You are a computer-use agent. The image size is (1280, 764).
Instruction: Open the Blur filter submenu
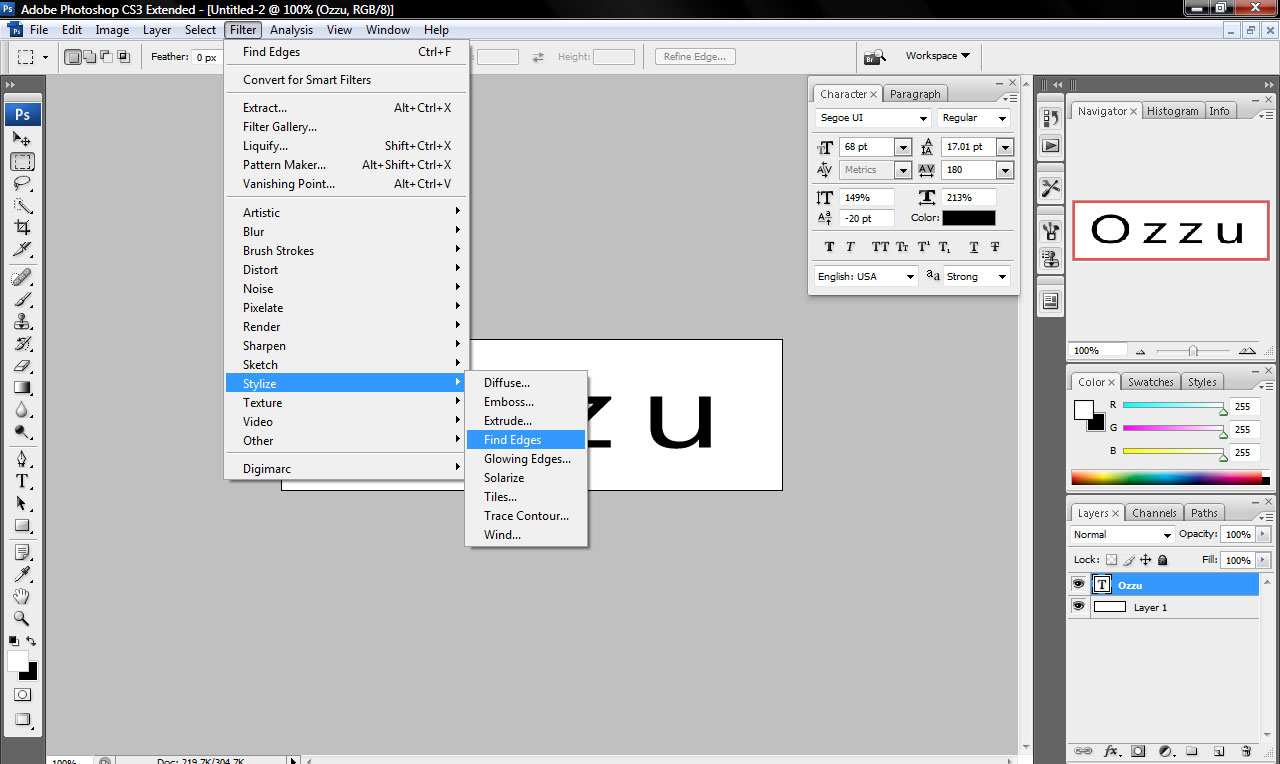coord(347,232)
